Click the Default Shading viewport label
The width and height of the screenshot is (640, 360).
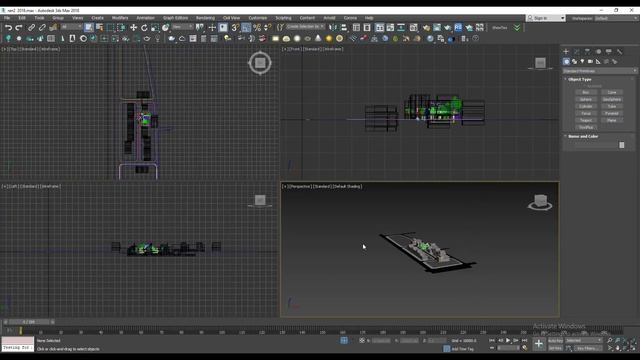tap(348, 187)
